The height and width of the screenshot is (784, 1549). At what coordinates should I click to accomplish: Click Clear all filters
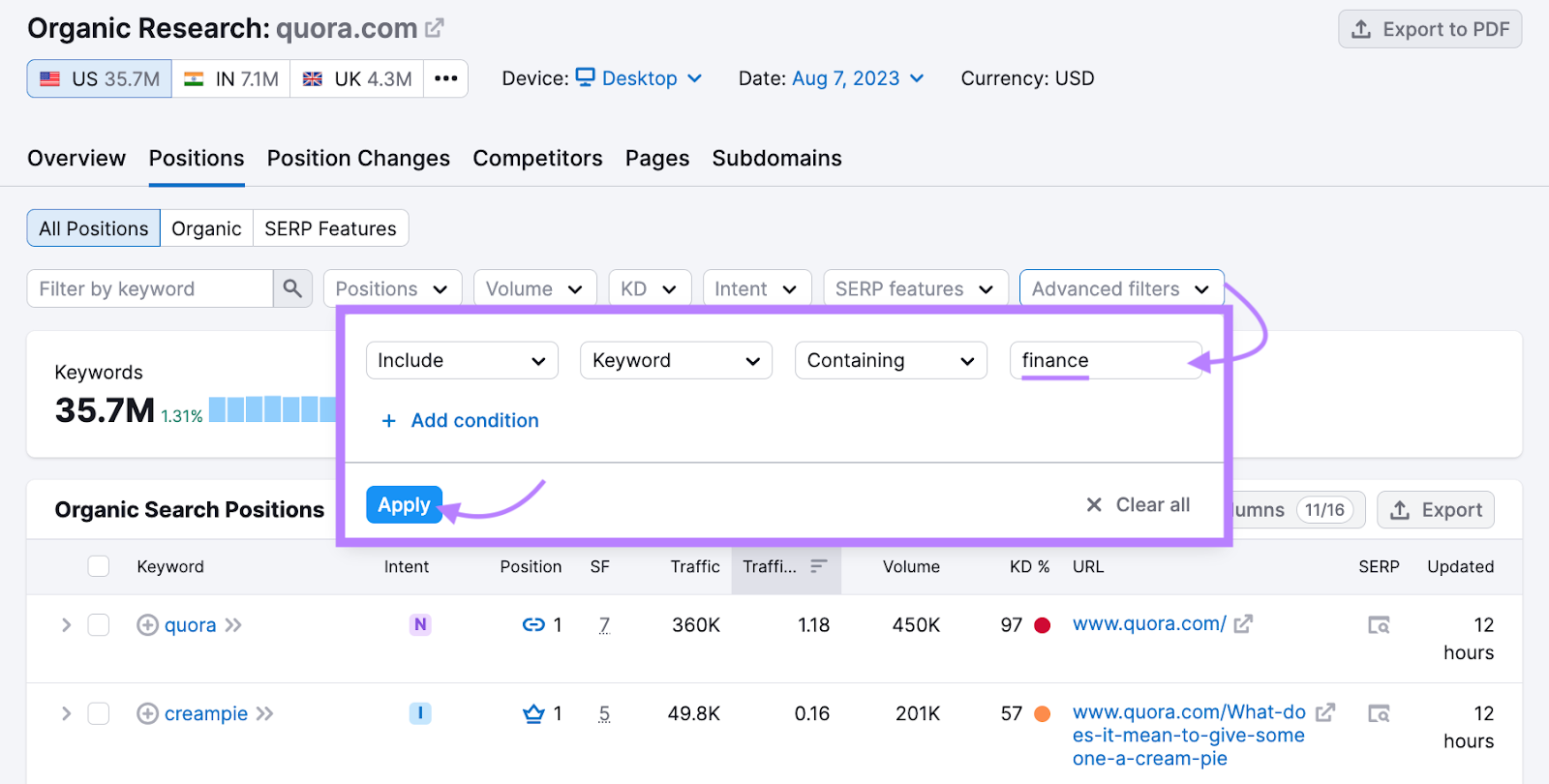(x=1138, y=504)
